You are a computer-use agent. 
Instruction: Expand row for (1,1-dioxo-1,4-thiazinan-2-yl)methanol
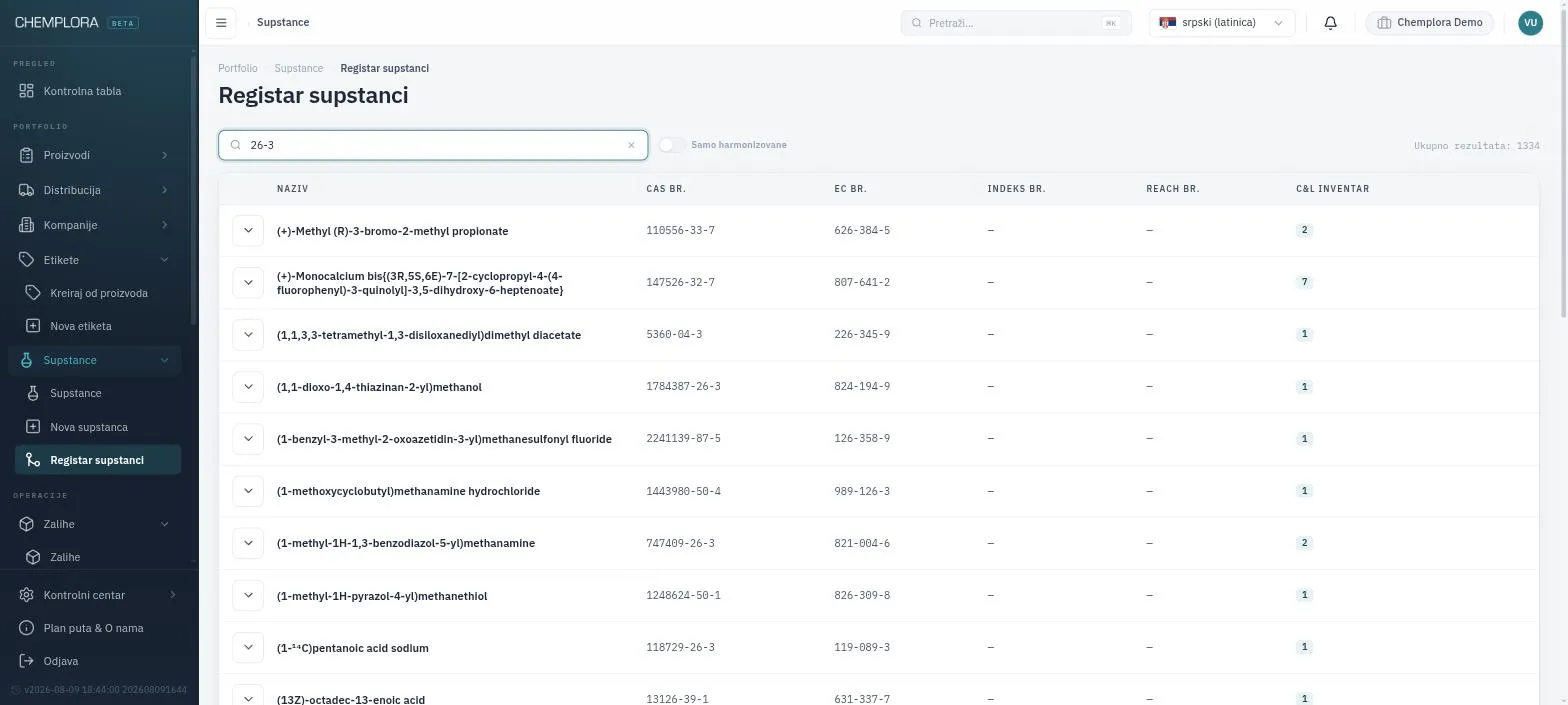[248, 386]
